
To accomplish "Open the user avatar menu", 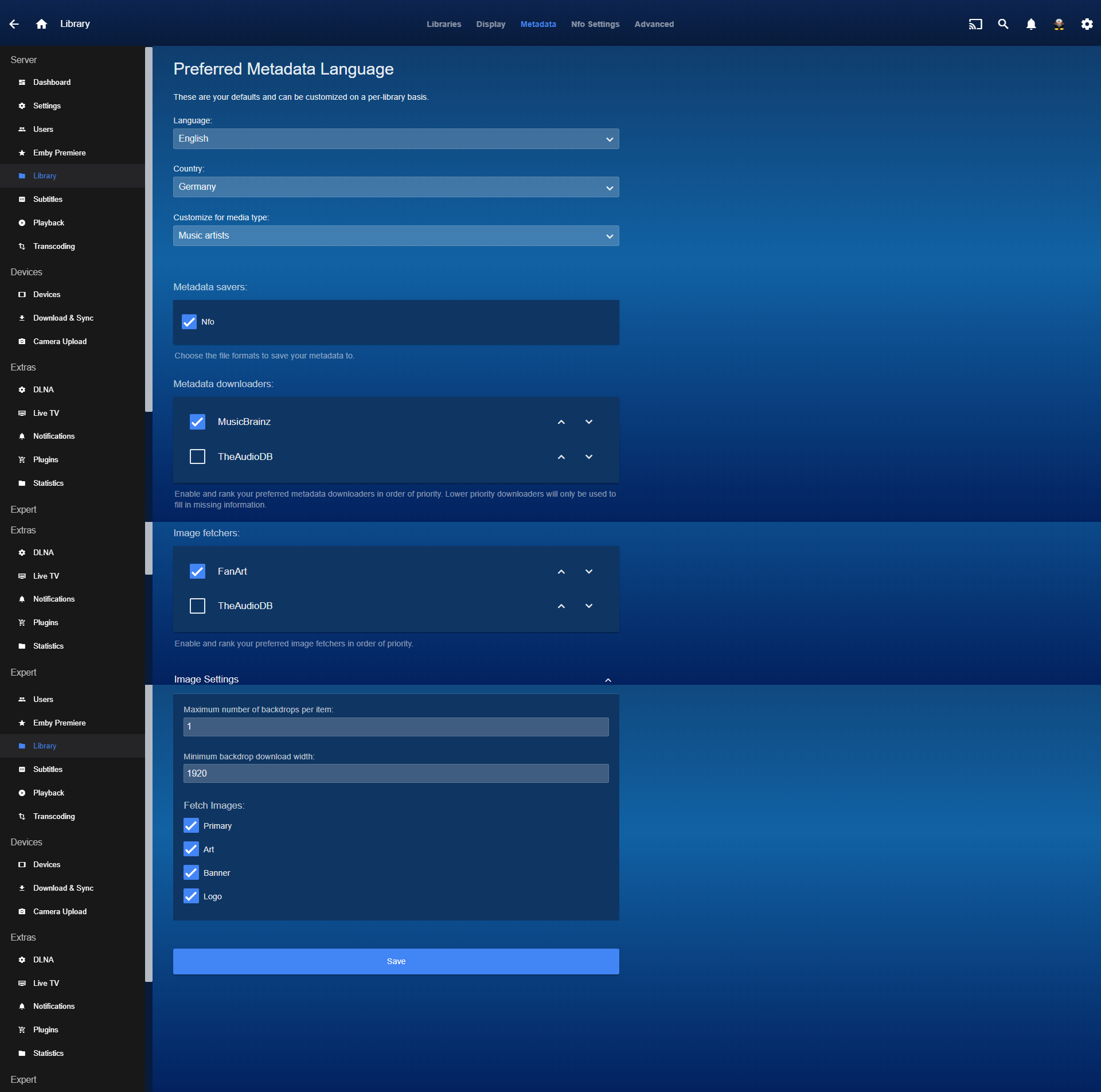I will [x=1059, y=24].
